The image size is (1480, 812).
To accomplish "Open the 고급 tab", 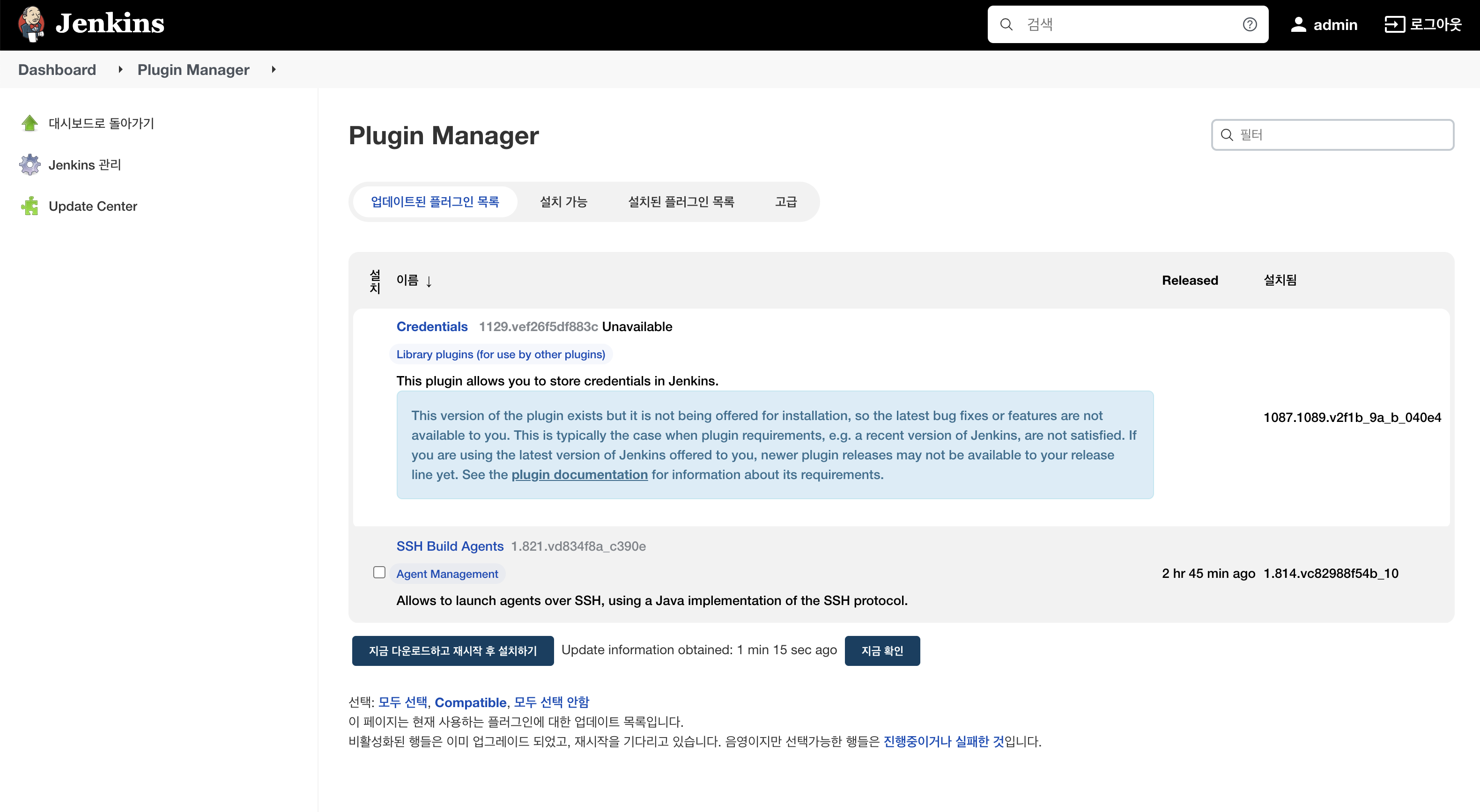I will 785,201.
